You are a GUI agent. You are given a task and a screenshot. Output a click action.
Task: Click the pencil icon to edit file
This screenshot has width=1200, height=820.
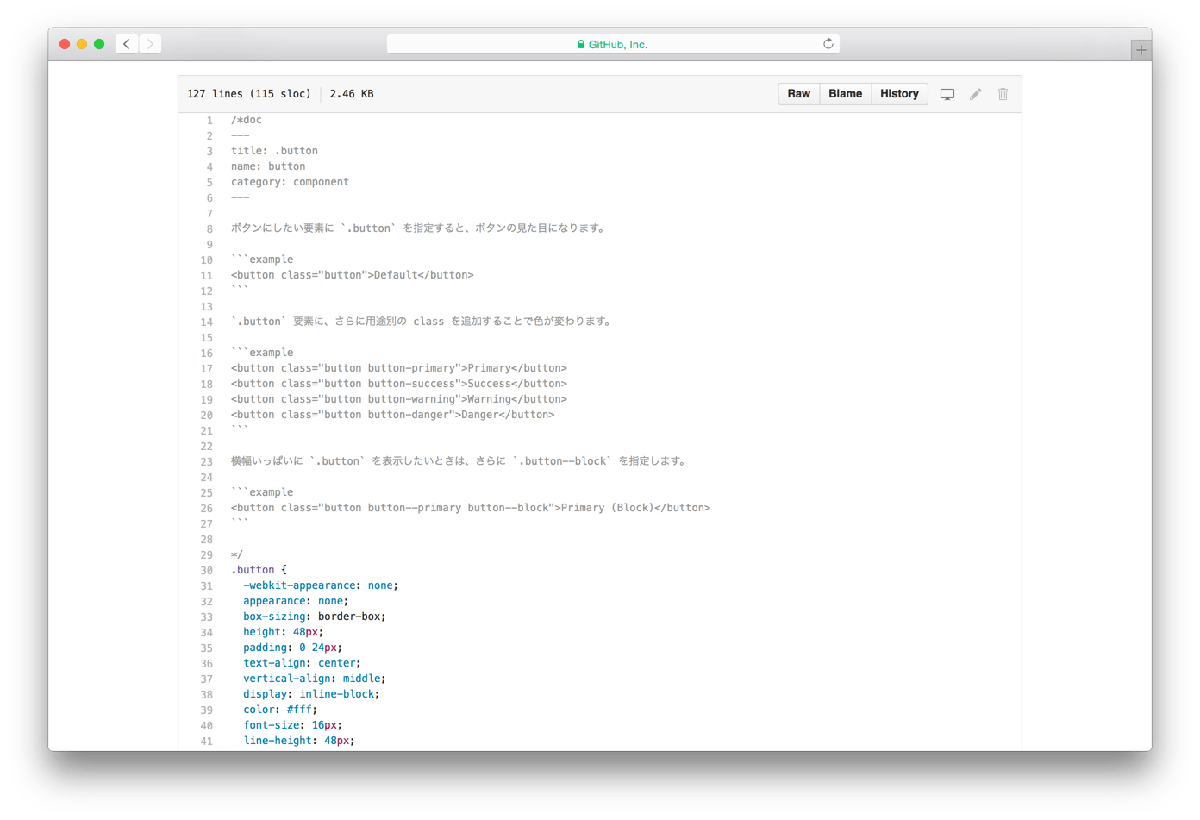[x=975, y=94]
